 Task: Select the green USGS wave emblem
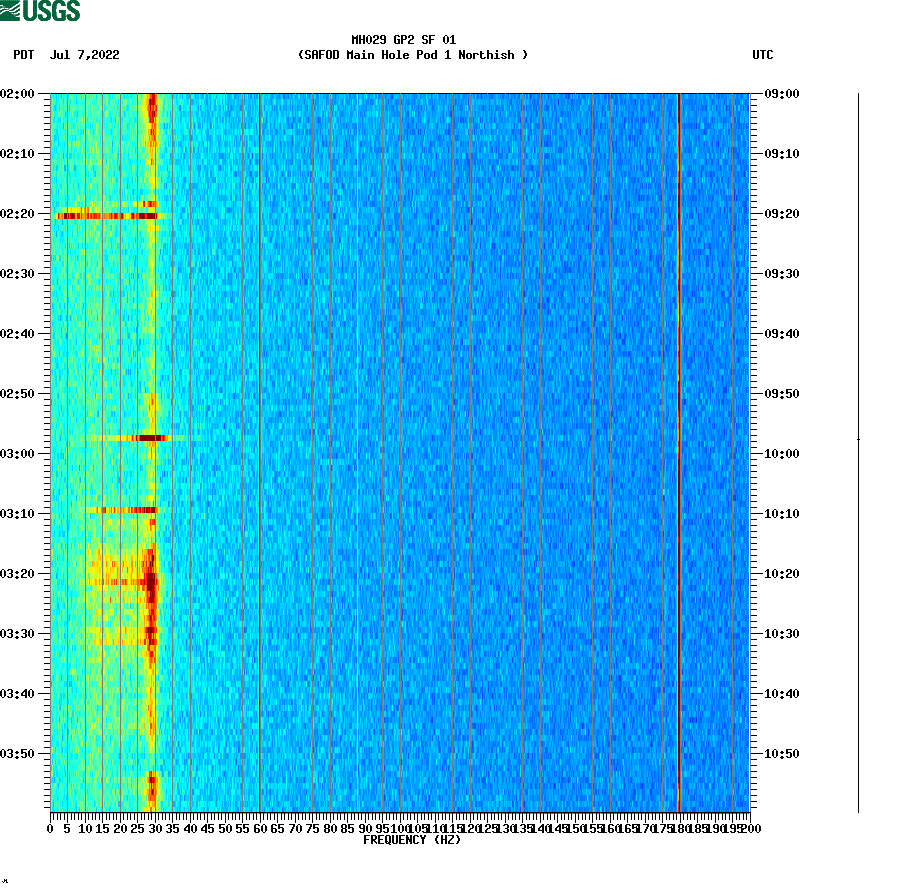pyautogui.click(x=10, y=10)
